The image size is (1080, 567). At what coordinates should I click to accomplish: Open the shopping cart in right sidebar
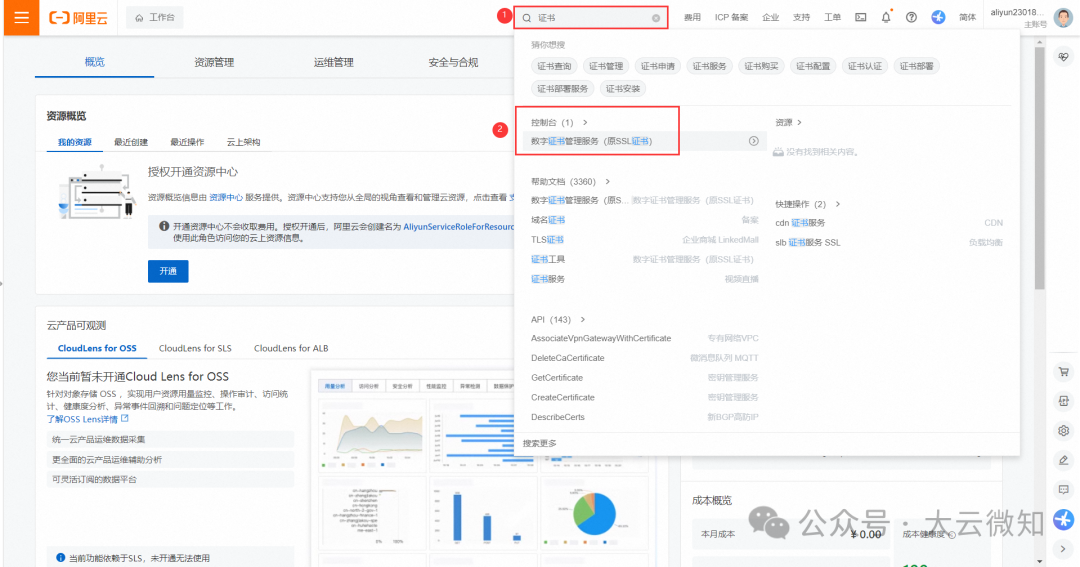[1063, 372]
